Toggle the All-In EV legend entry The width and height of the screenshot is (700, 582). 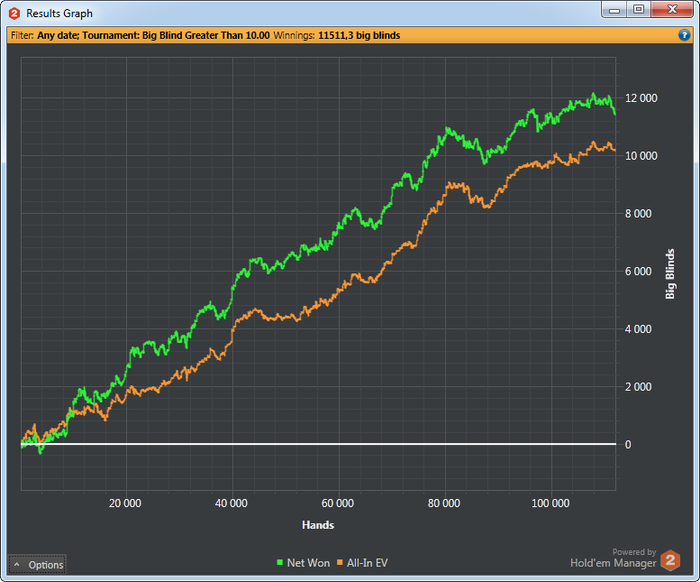pos(362,563)
